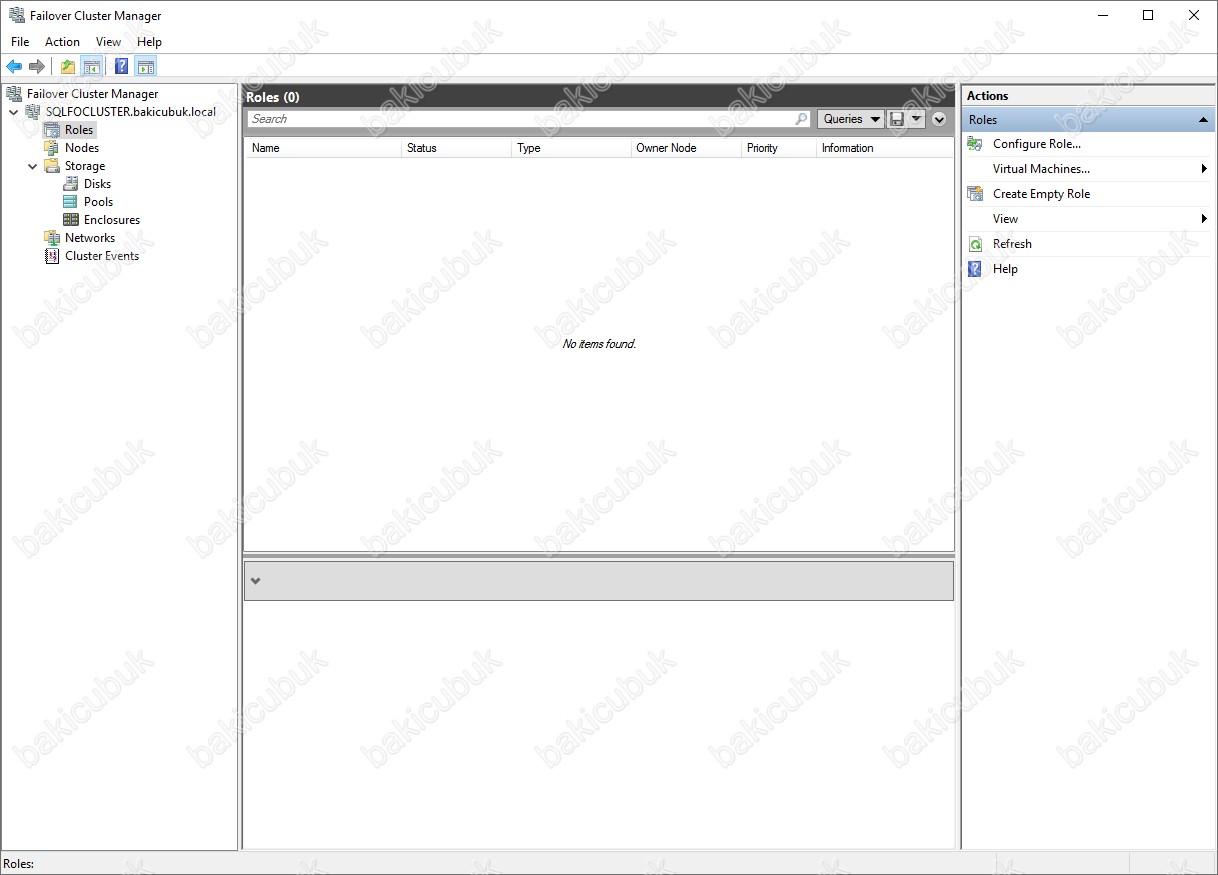Select Networks in the console tree

coord(90,238)
